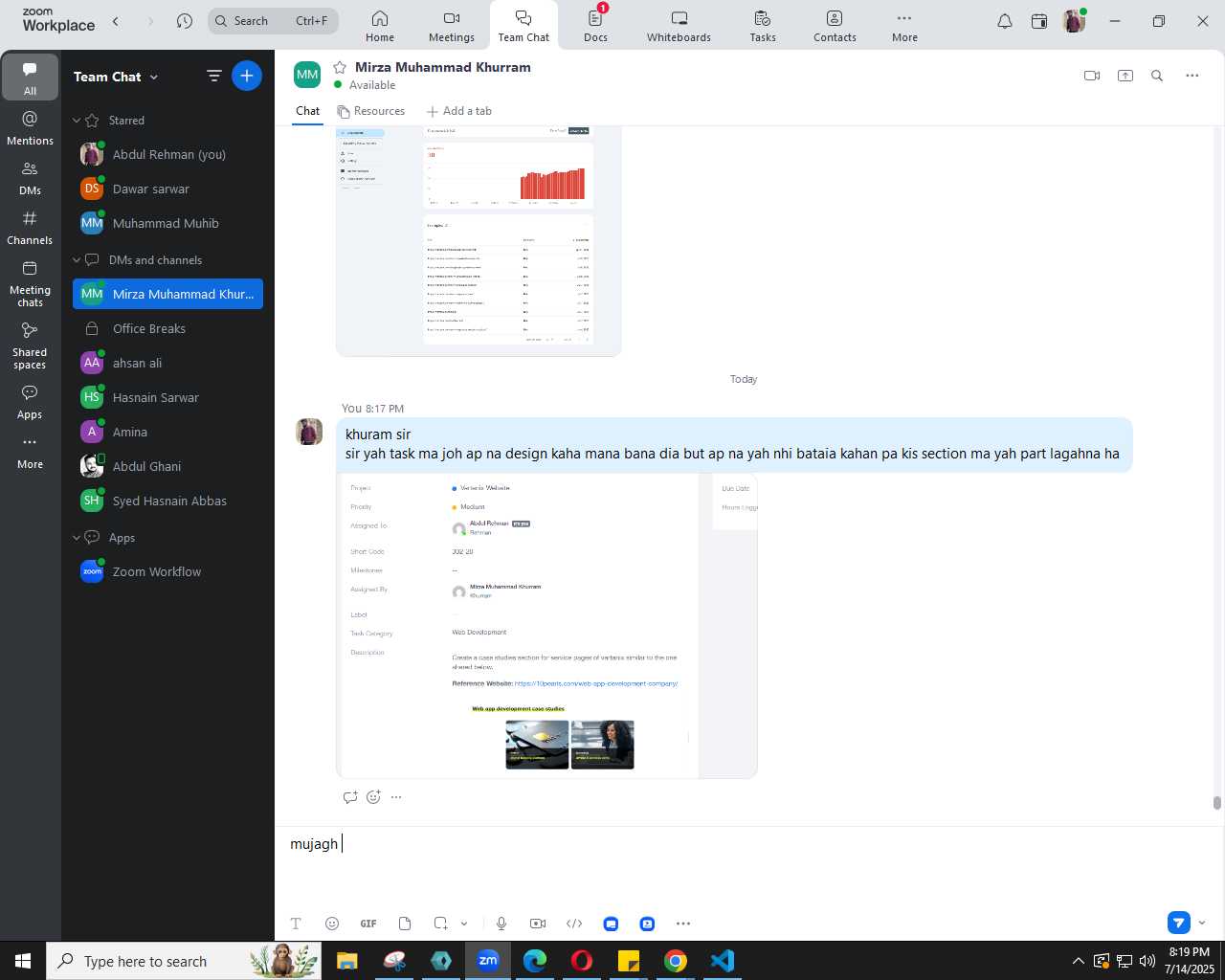Switch to the Resources tab
This screenshot has width=1225, height=980.
point(371,111)
